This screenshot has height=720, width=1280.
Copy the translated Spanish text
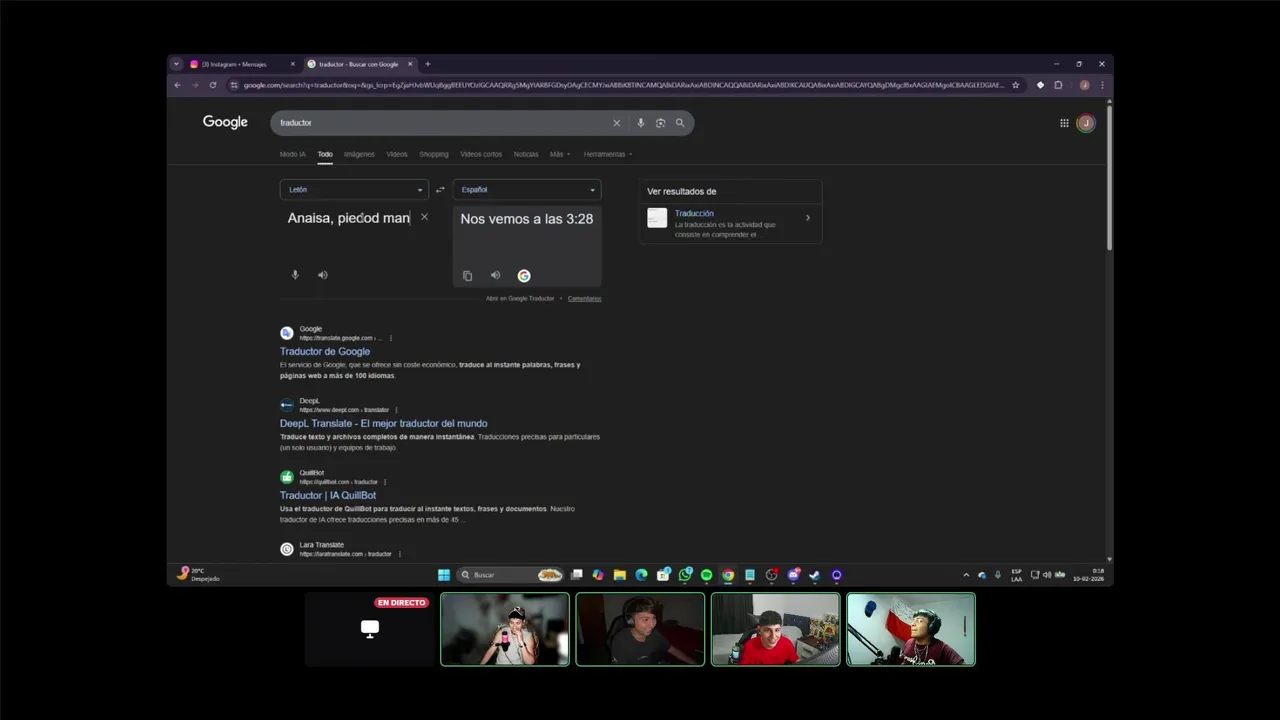pos(467,276)
